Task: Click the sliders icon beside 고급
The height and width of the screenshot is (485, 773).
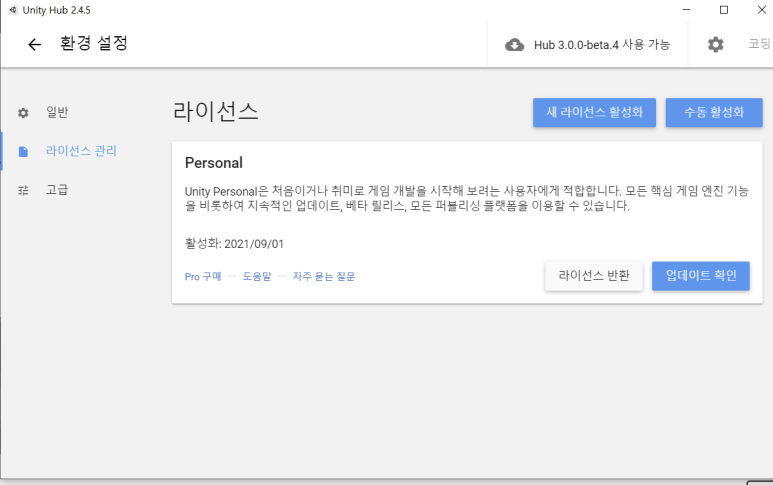Action: (23, 190)
